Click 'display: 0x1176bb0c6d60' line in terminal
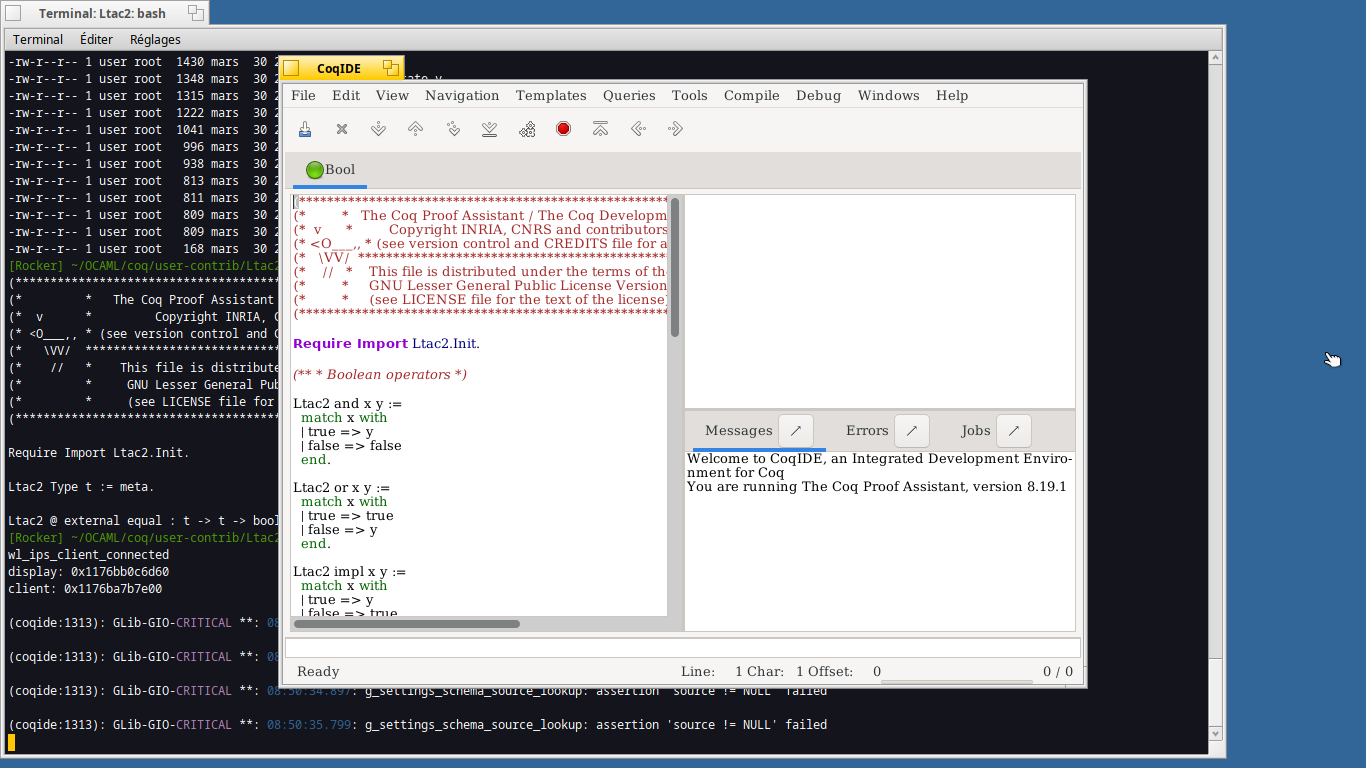This screenshot has height=768, width=1366. [x=88, y=572]
